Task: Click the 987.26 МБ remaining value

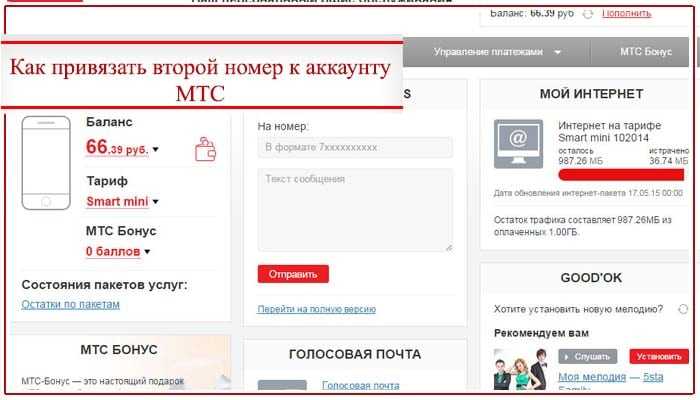Action: pyautogui.click(x=580, y=161)
